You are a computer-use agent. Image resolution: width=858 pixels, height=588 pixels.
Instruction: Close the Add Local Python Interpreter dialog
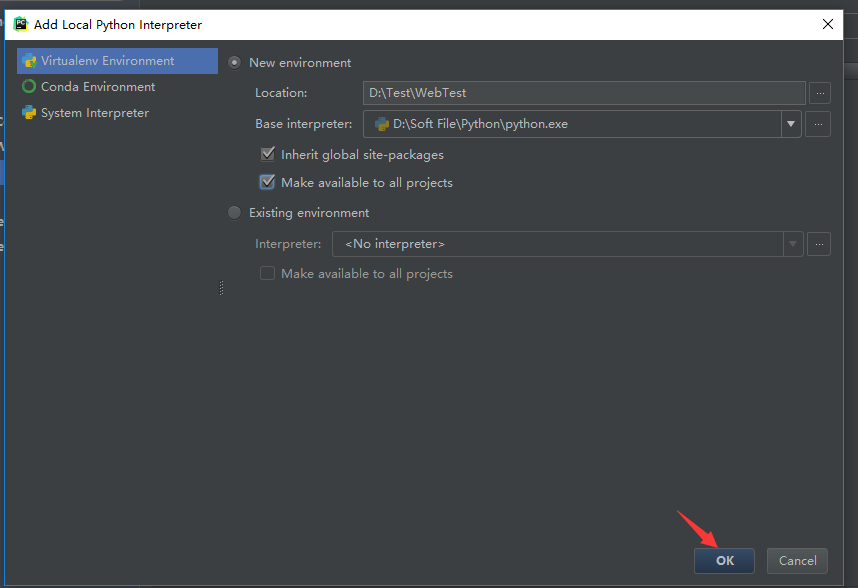[828, 24]
